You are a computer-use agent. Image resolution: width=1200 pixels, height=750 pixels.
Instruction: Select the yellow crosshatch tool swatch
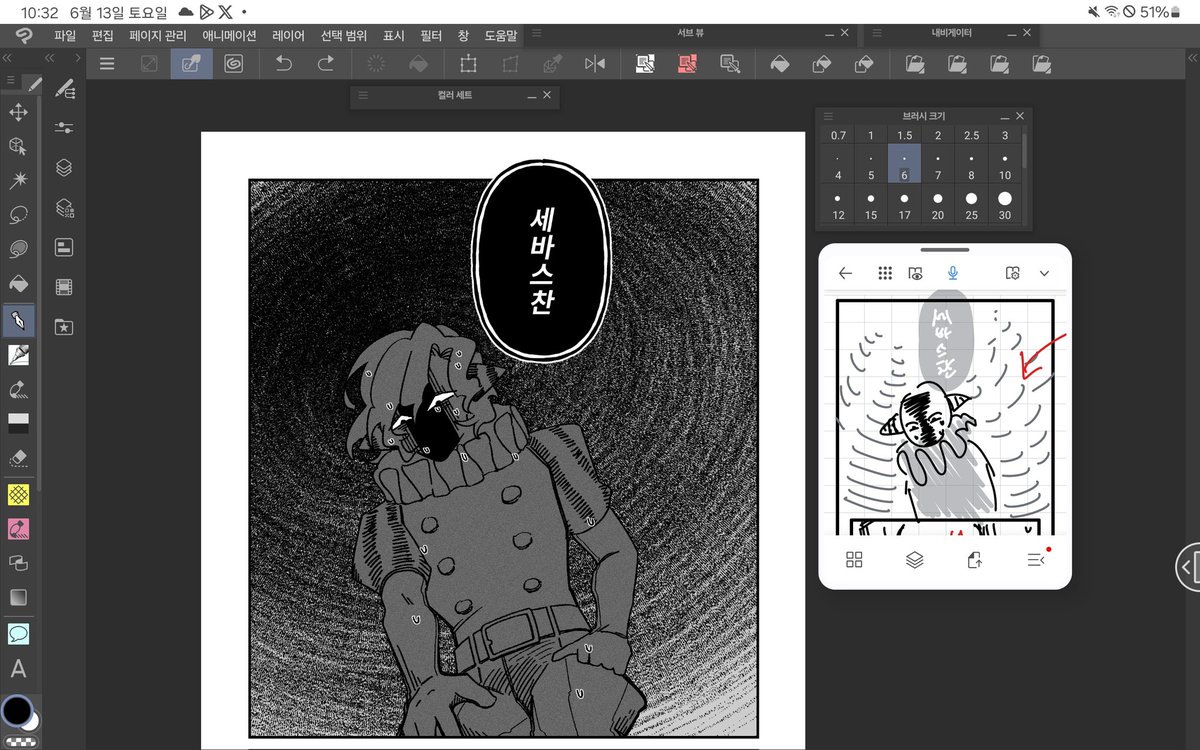tap(18, 494)
